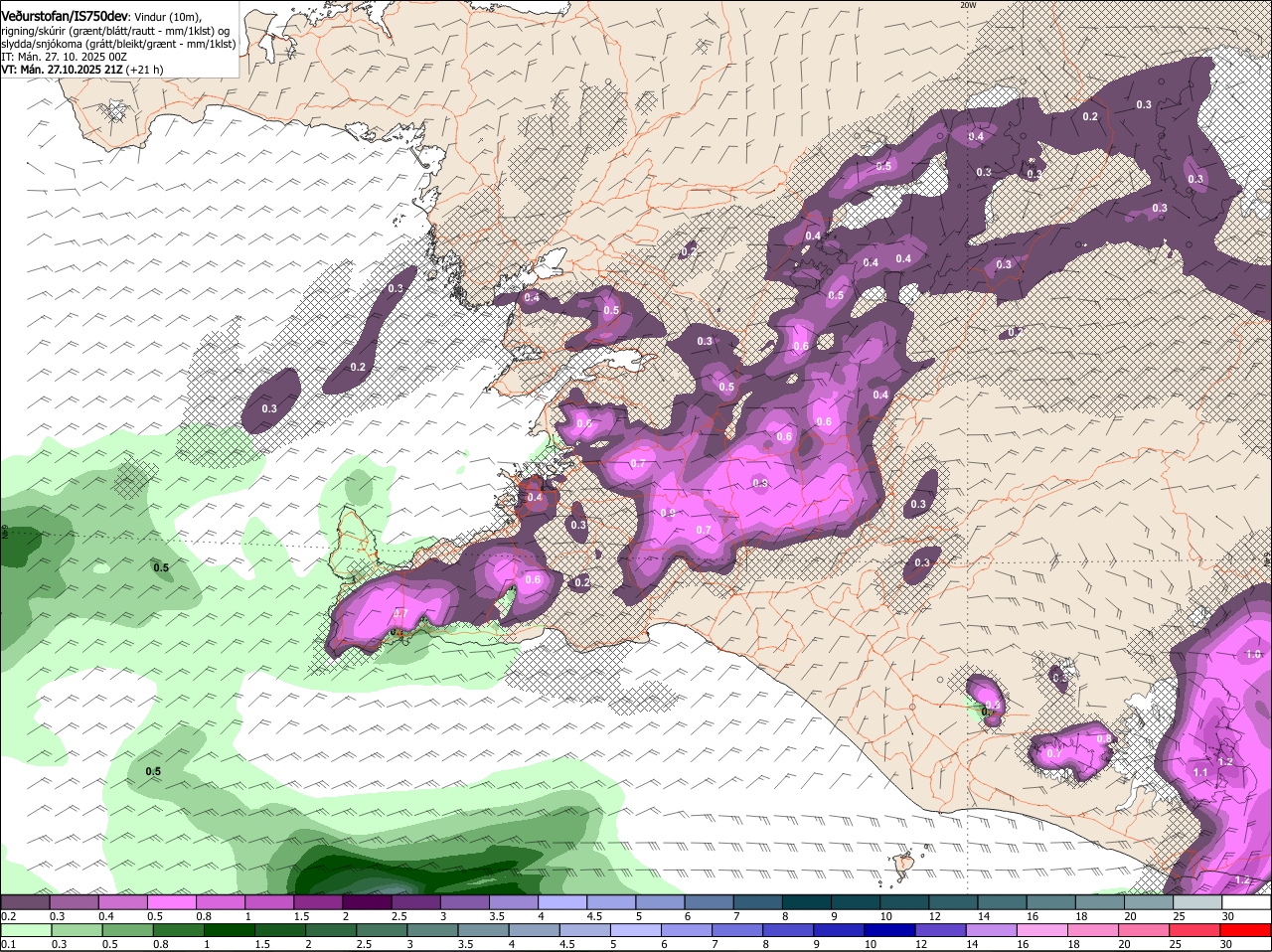This screenshot has width=1272, height=952.
Task: Pick the 2–2.5 darkest purple swatch, upper legend
Action: [x=367, y=901]
